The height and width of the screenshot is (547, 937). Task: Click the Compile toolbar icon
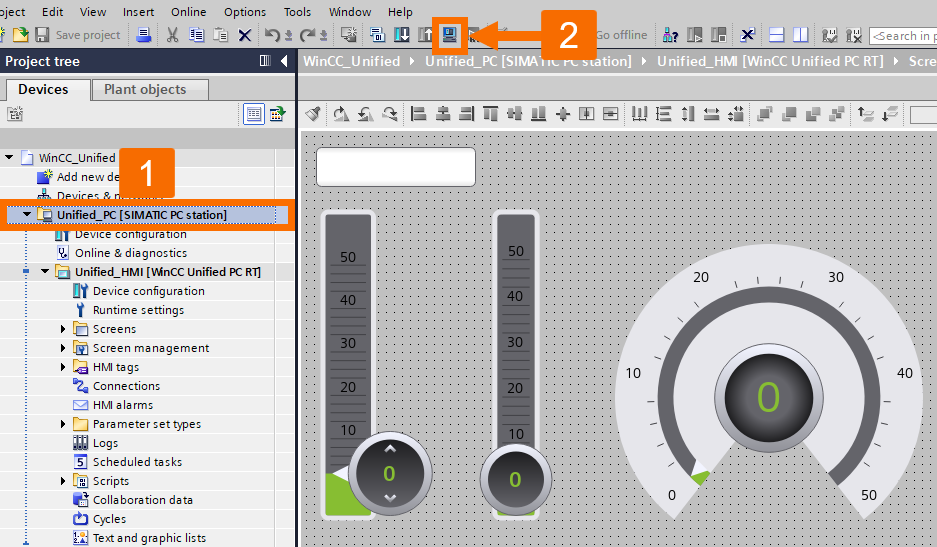pos(377,35)
